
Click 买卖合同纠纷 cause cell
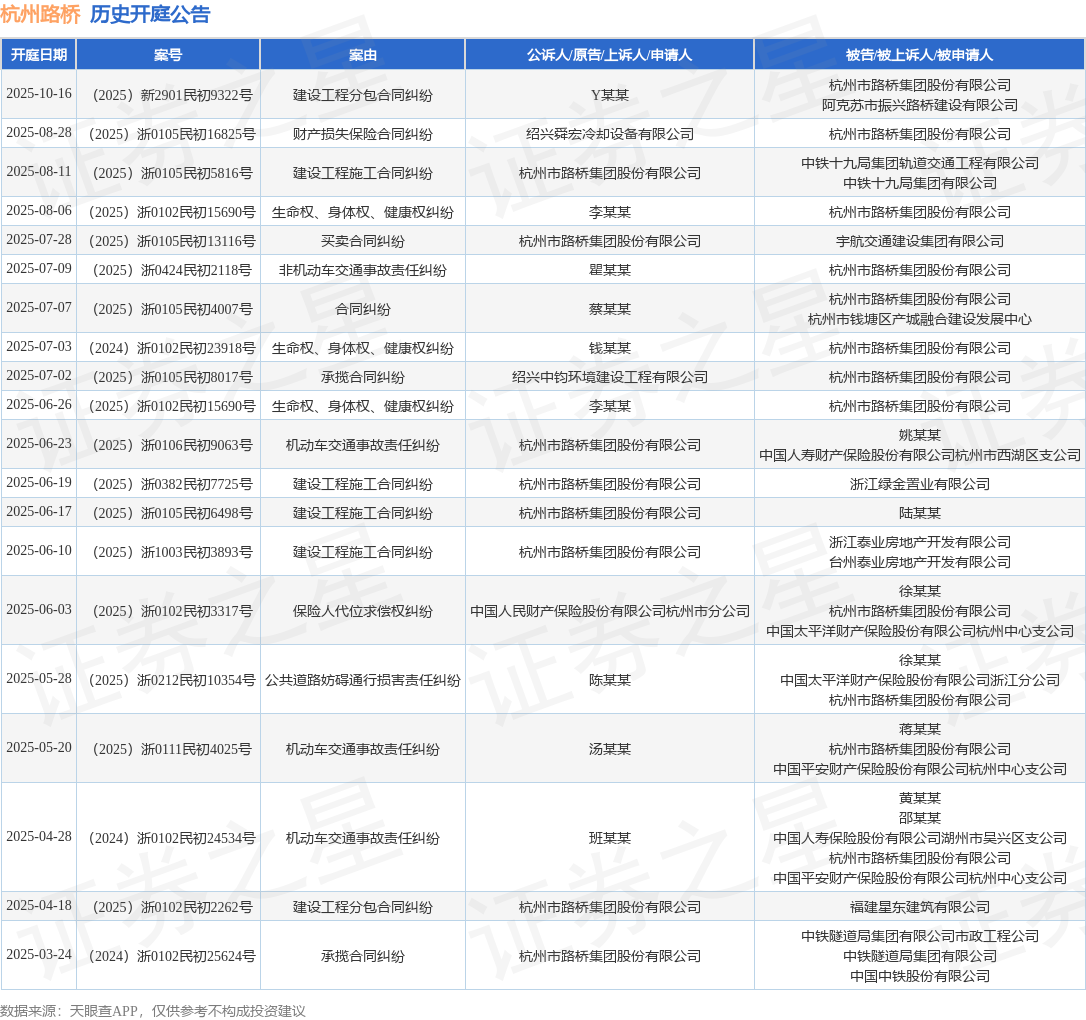pos(362,241)
